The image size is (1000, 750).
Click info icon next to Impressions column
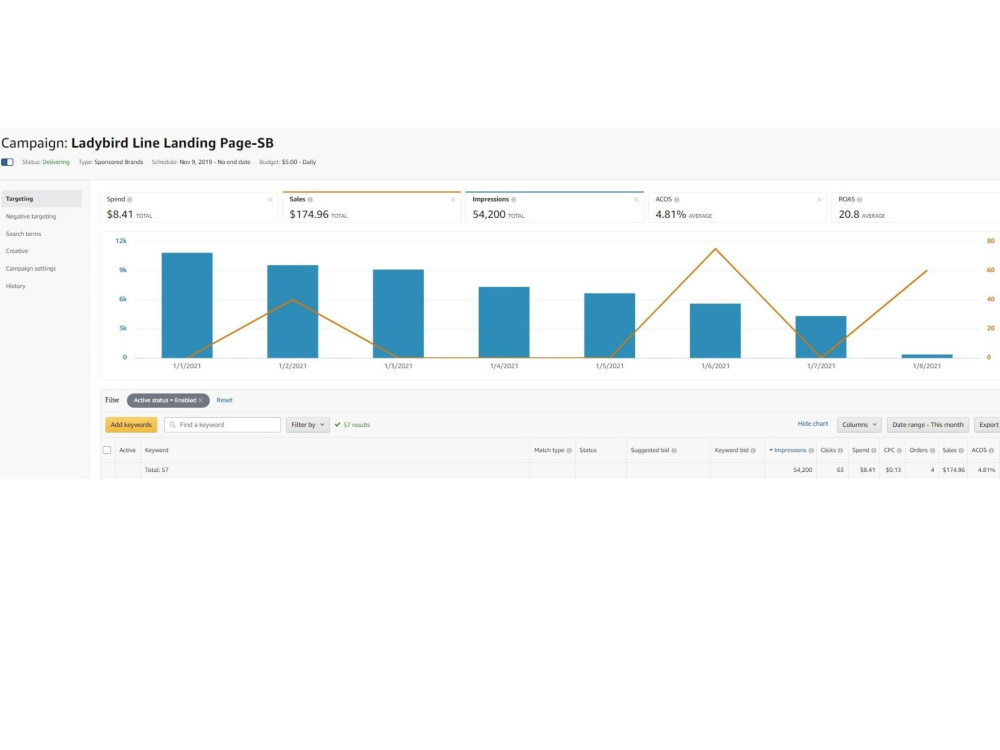[811, 451]
